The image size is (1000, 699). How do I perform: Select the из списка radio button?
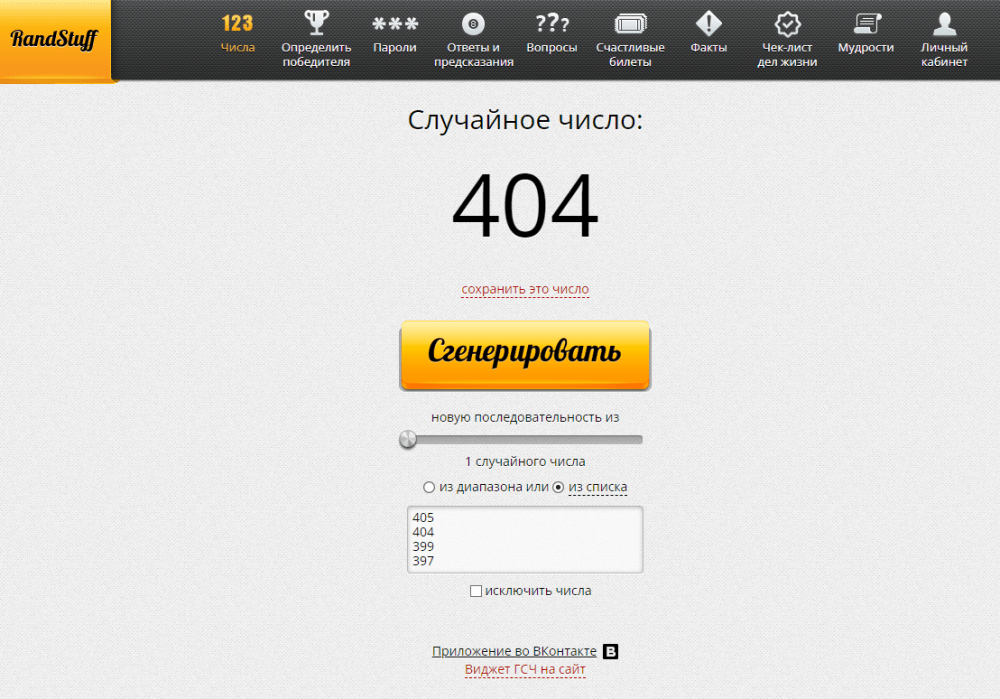click(x=559, y=487)
